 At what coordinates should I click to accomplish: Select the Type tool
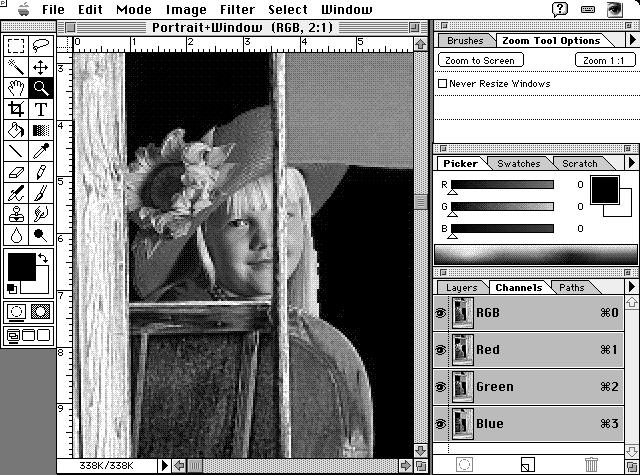click(41, 109)
